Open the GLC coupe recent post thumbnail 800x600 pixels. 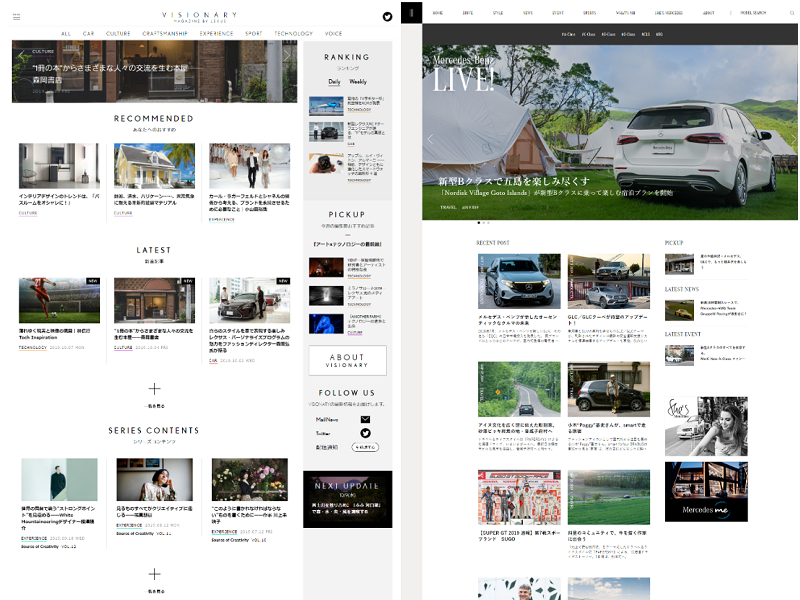609,281
